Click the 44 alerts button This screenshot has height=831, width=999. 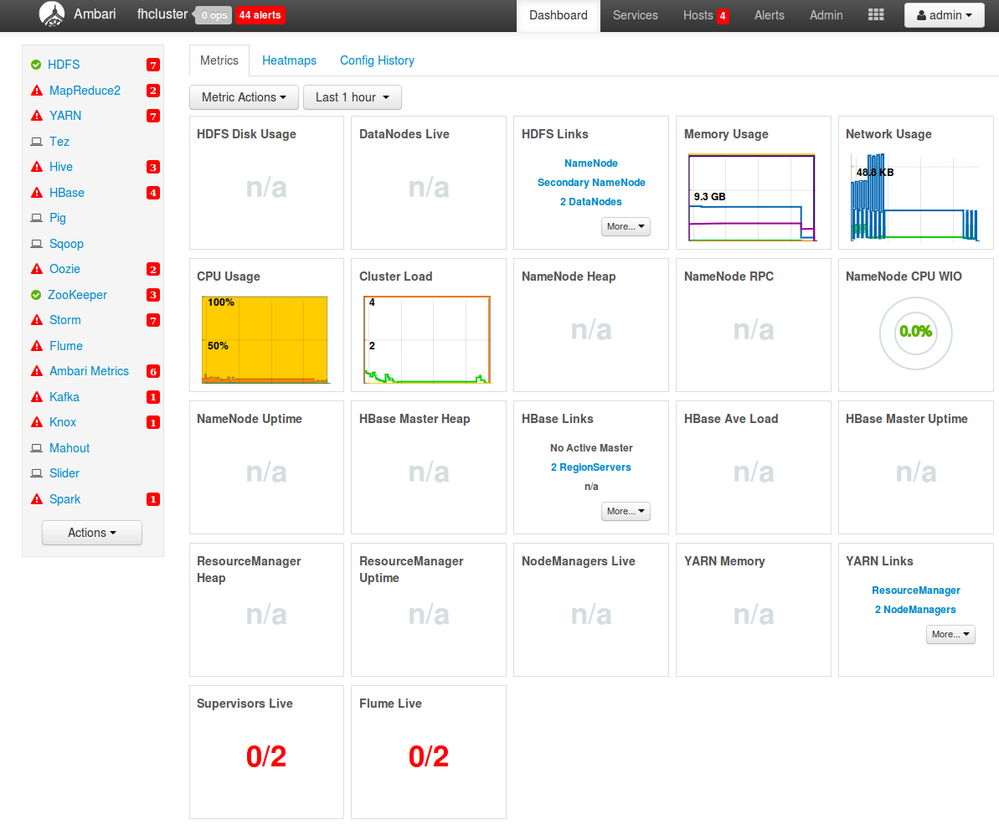260,15
